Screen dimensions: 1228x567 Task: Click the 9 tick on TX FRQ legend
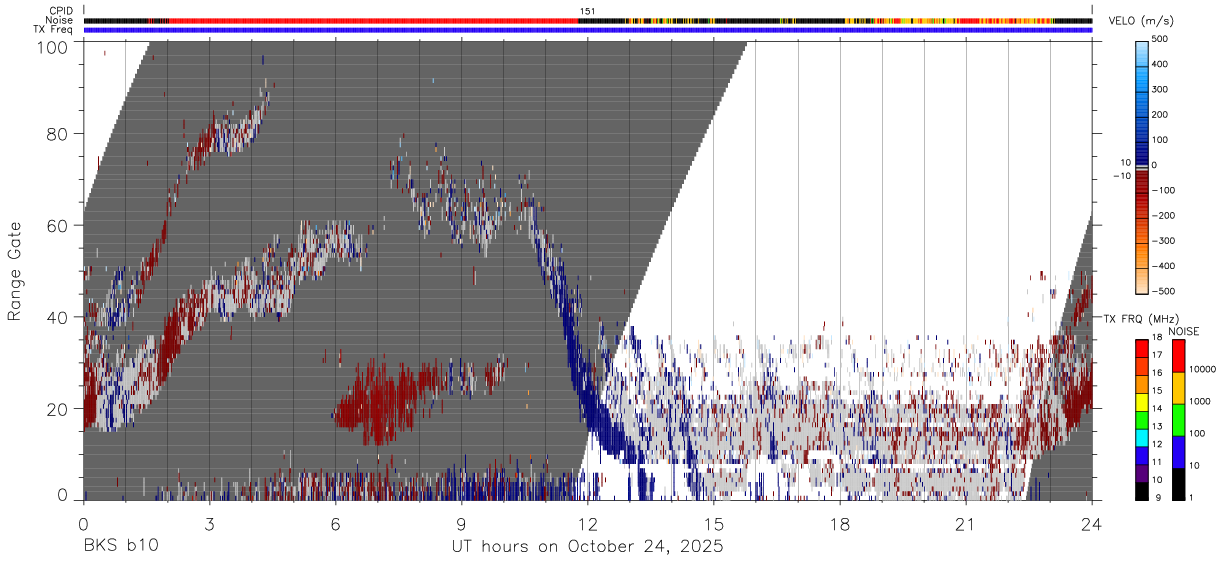(1158, 497)
